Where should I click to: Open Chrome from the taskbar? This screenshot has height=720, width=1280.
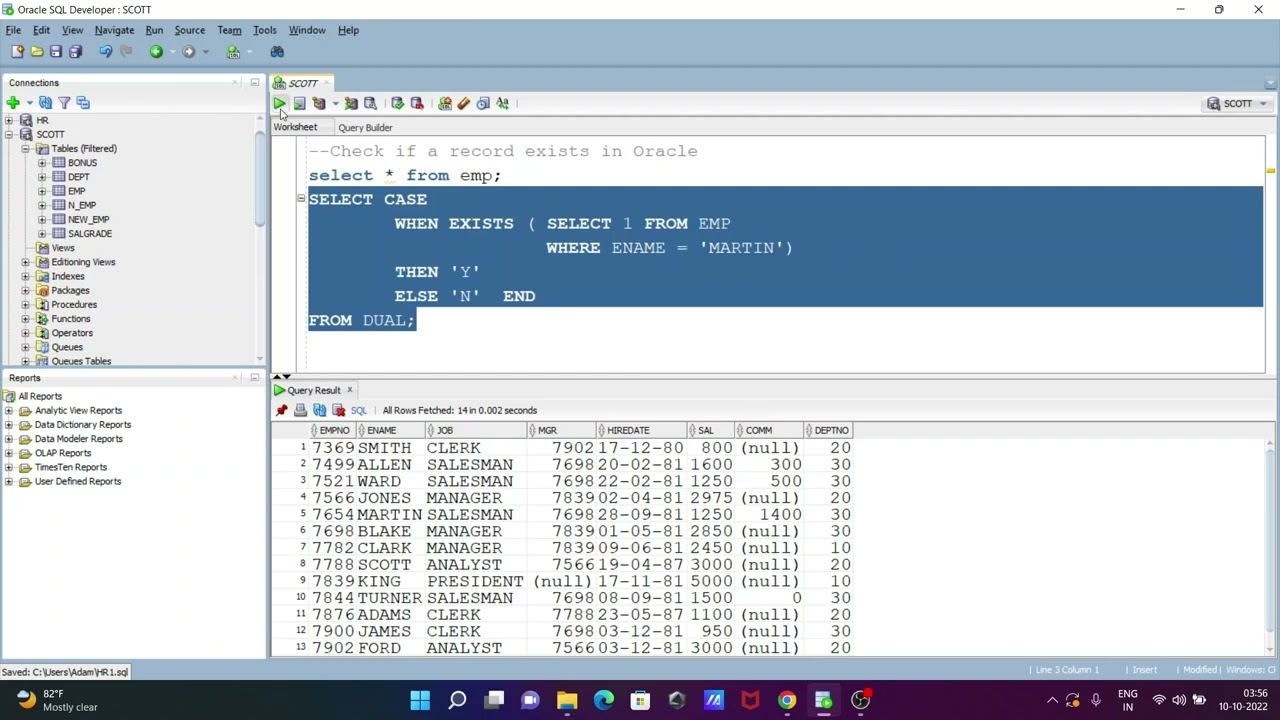(787, 700)
